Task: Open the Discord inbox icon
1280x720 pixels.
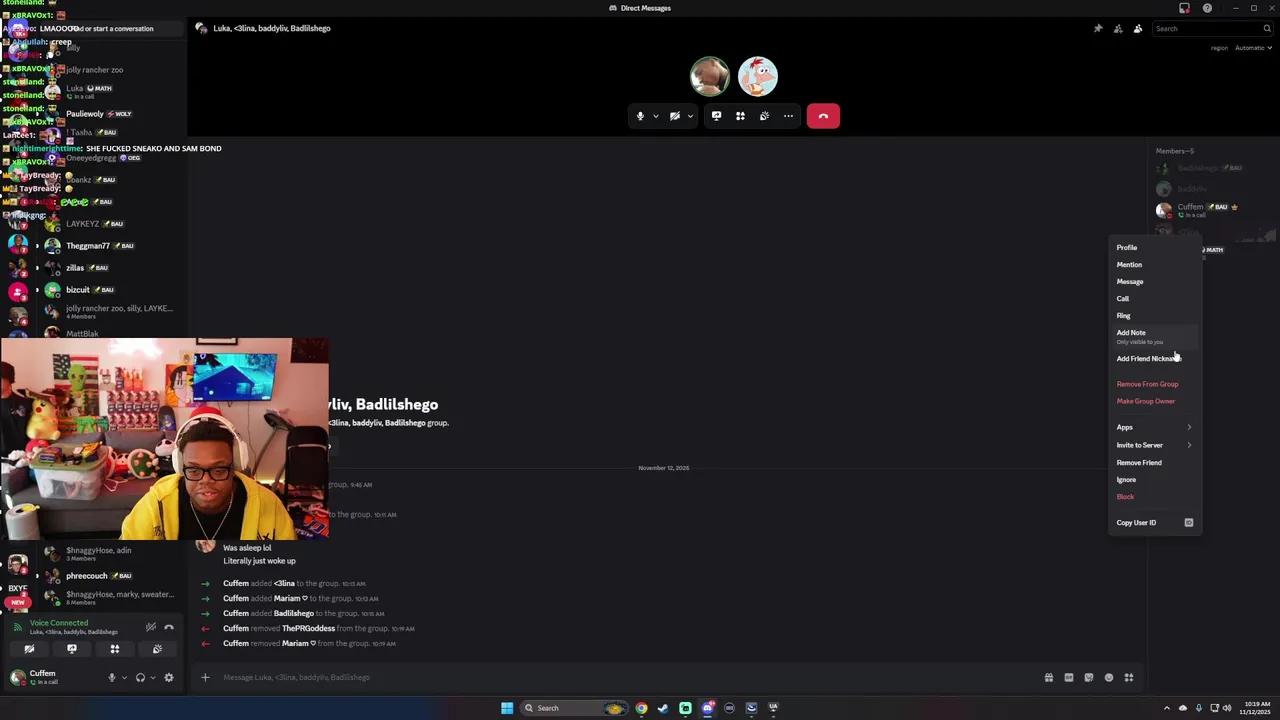Action: pyautogui.click(x=1184, y=8)
